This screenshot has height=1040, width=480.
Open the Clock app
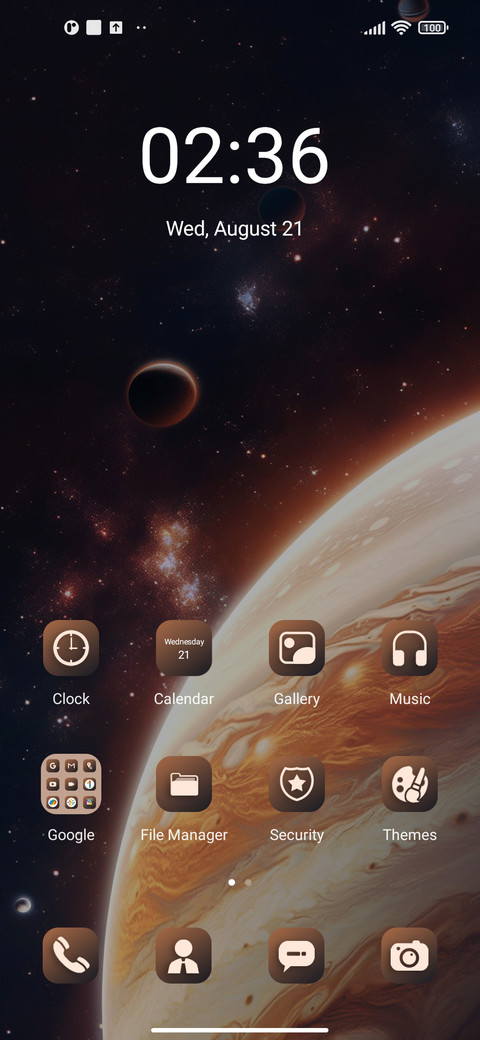tap(71, 648)
